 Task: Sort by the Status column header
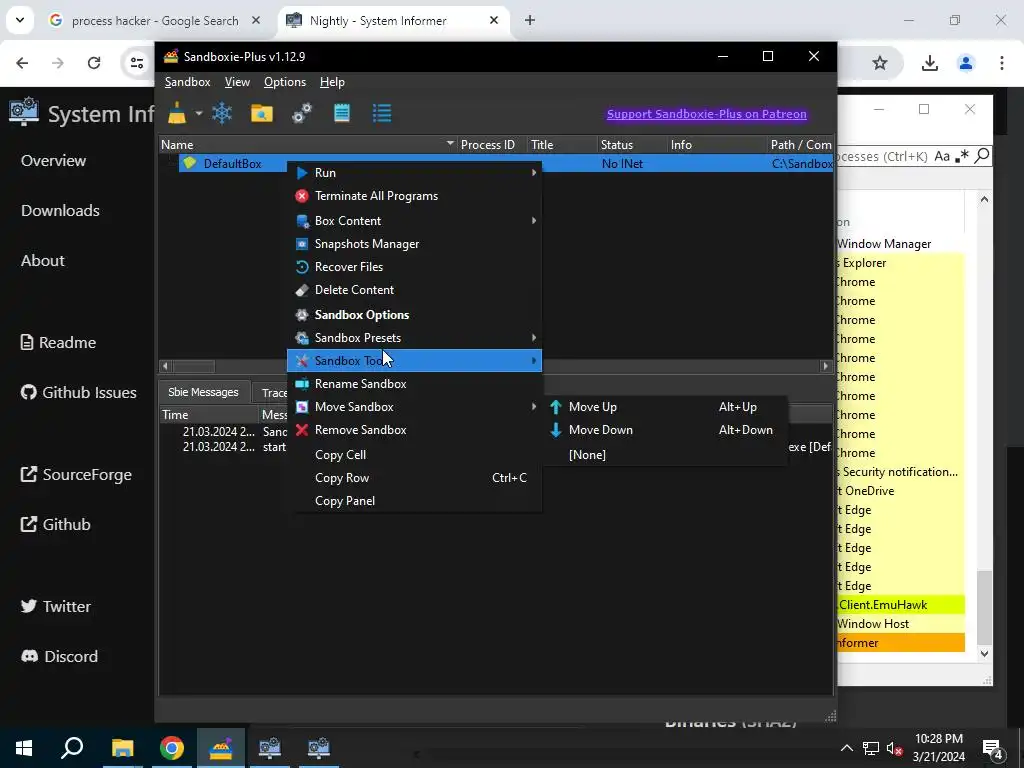pyautogui.click(x=632, y=144)
